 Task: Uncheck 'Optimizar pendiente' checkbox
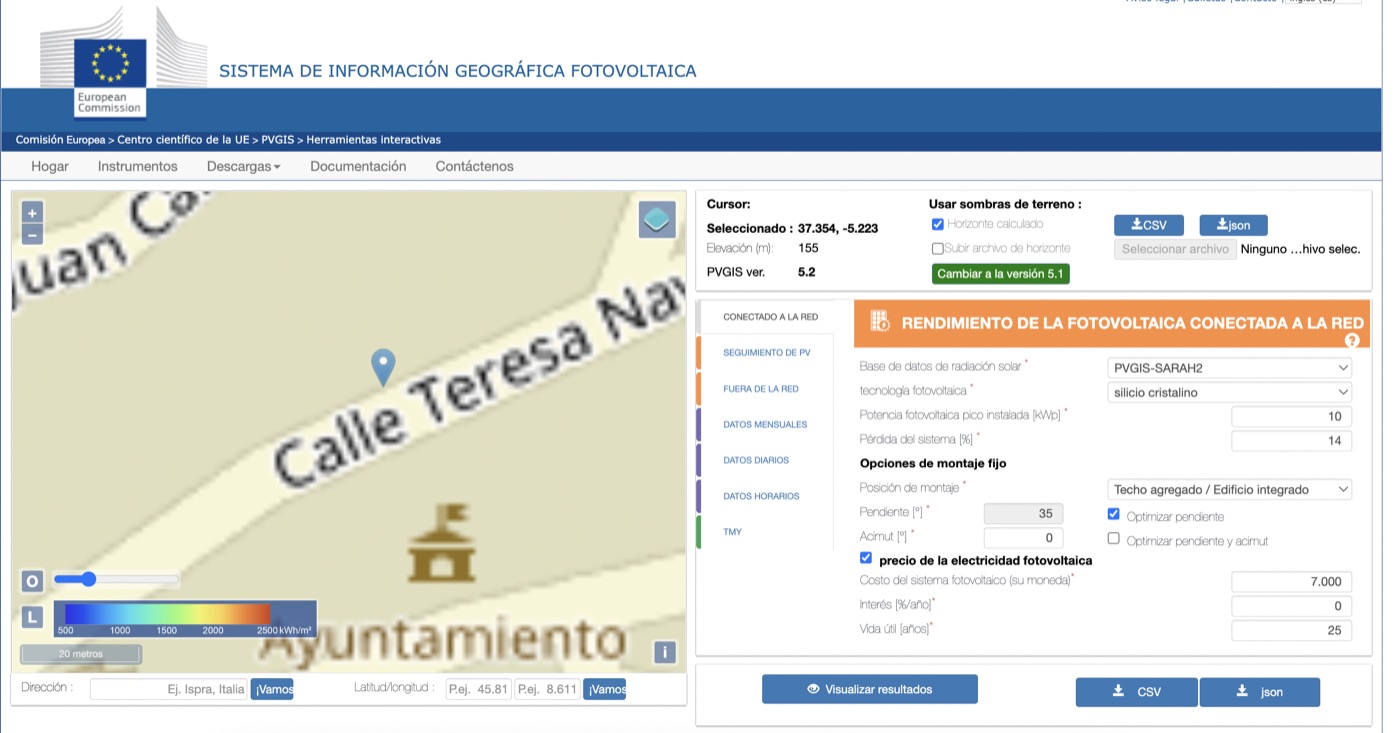(1114, 515)
